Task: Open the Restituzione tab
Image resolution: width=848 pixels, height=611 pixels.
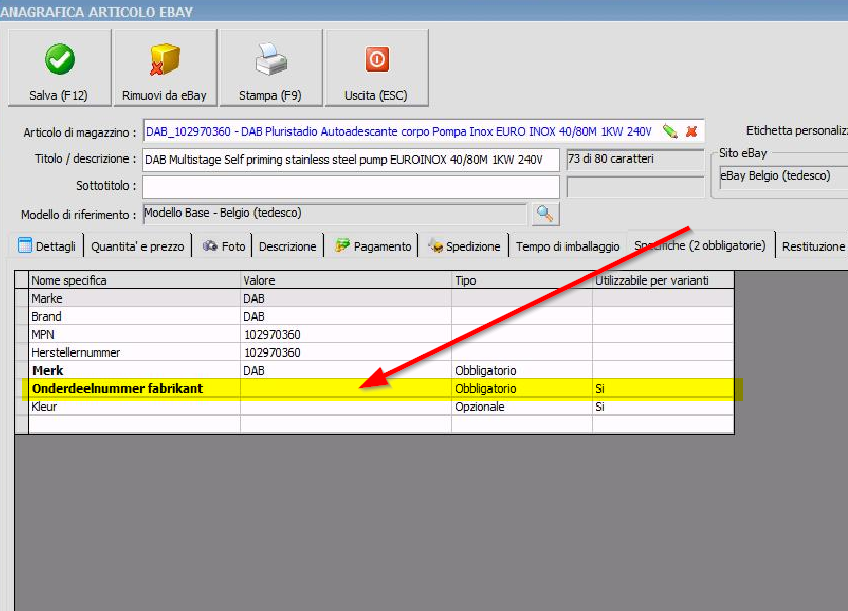Action: pos(812,246)
